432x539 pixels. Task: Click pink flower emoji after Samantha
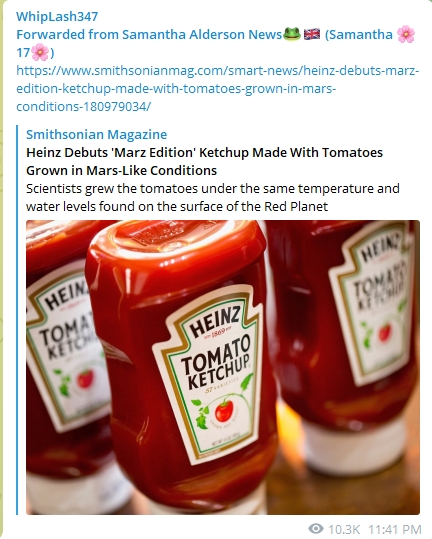(406, 34)
